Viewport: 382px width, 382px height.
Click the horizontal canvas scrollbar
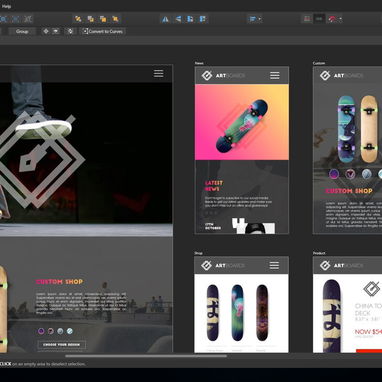coord(146,356)
